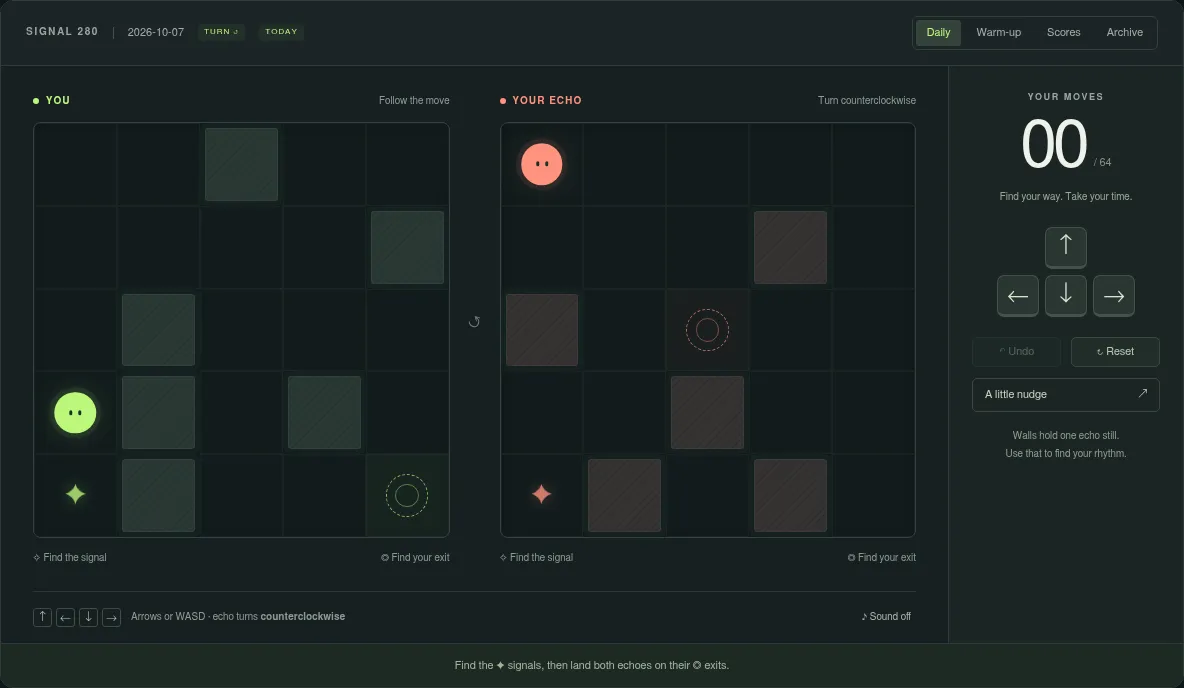The width and height of the screenshot is (1184, 688).
Task: Click the TODAY badge in header
Action: [281, 32]
